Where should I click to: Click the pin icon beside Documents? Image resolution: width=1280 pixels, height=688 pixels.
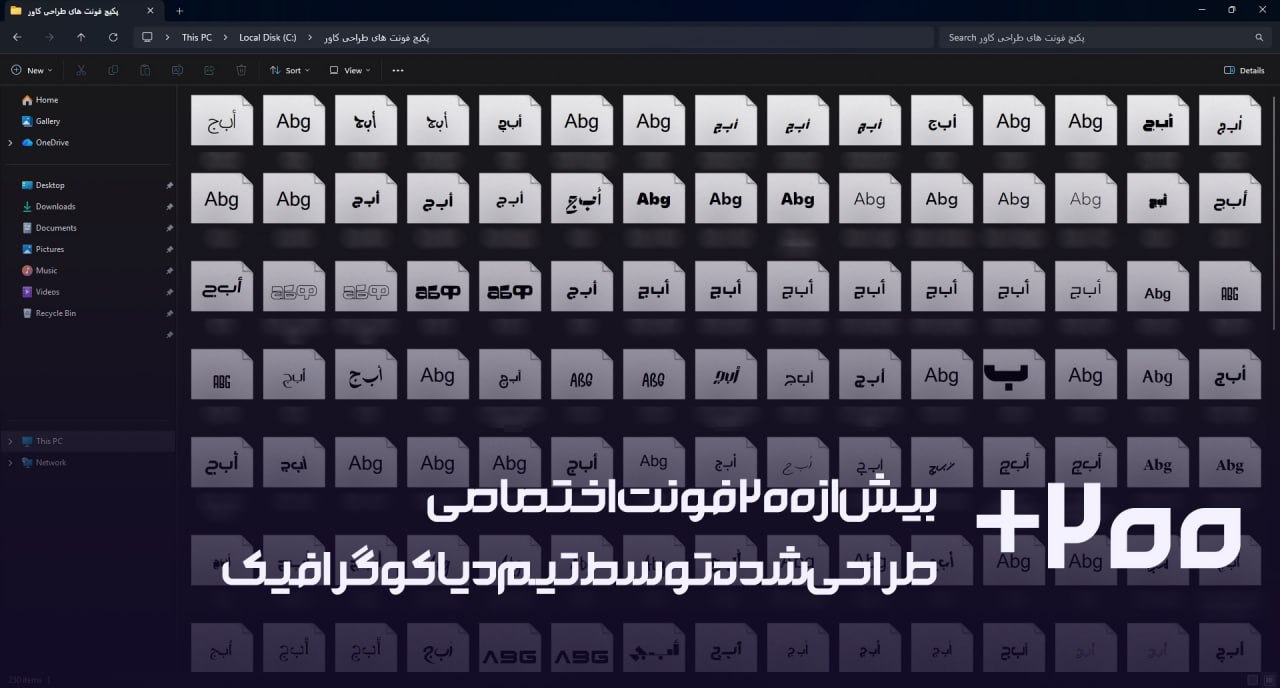pos(169,228)
